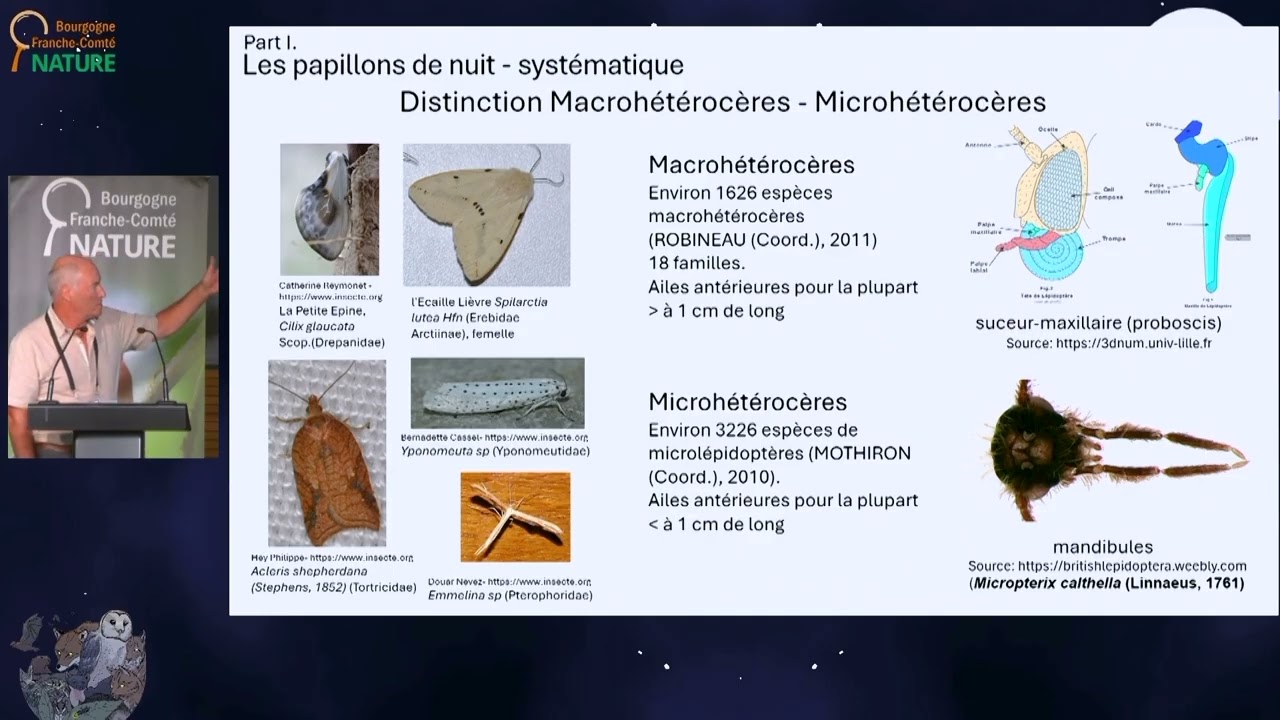Image resolution: width=1280 pixels, height=720 pixels.
Task: Visit the britishlepidoptera.weebly.com source link
Action: point(1130,566)
